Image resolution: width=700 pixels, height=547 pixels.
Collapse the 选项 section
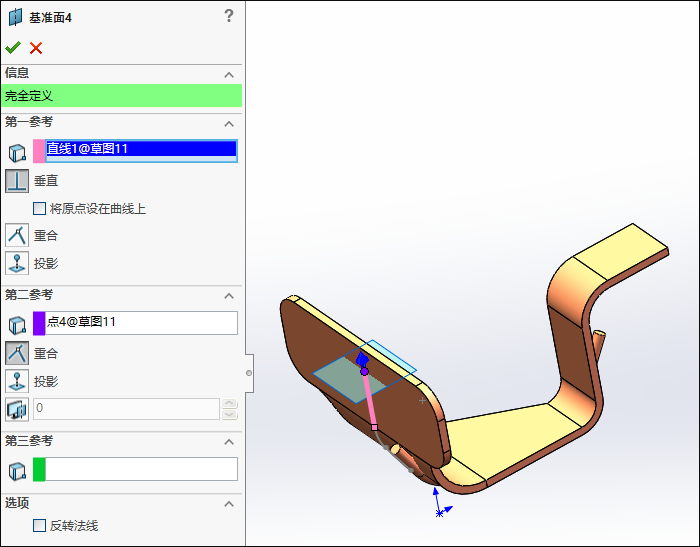tap(229, 504)
